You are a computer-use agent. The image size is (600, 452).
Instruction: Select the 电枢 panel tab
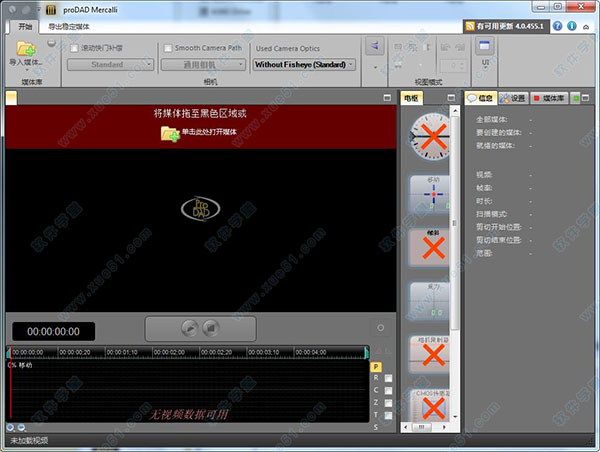click(411, 98)
